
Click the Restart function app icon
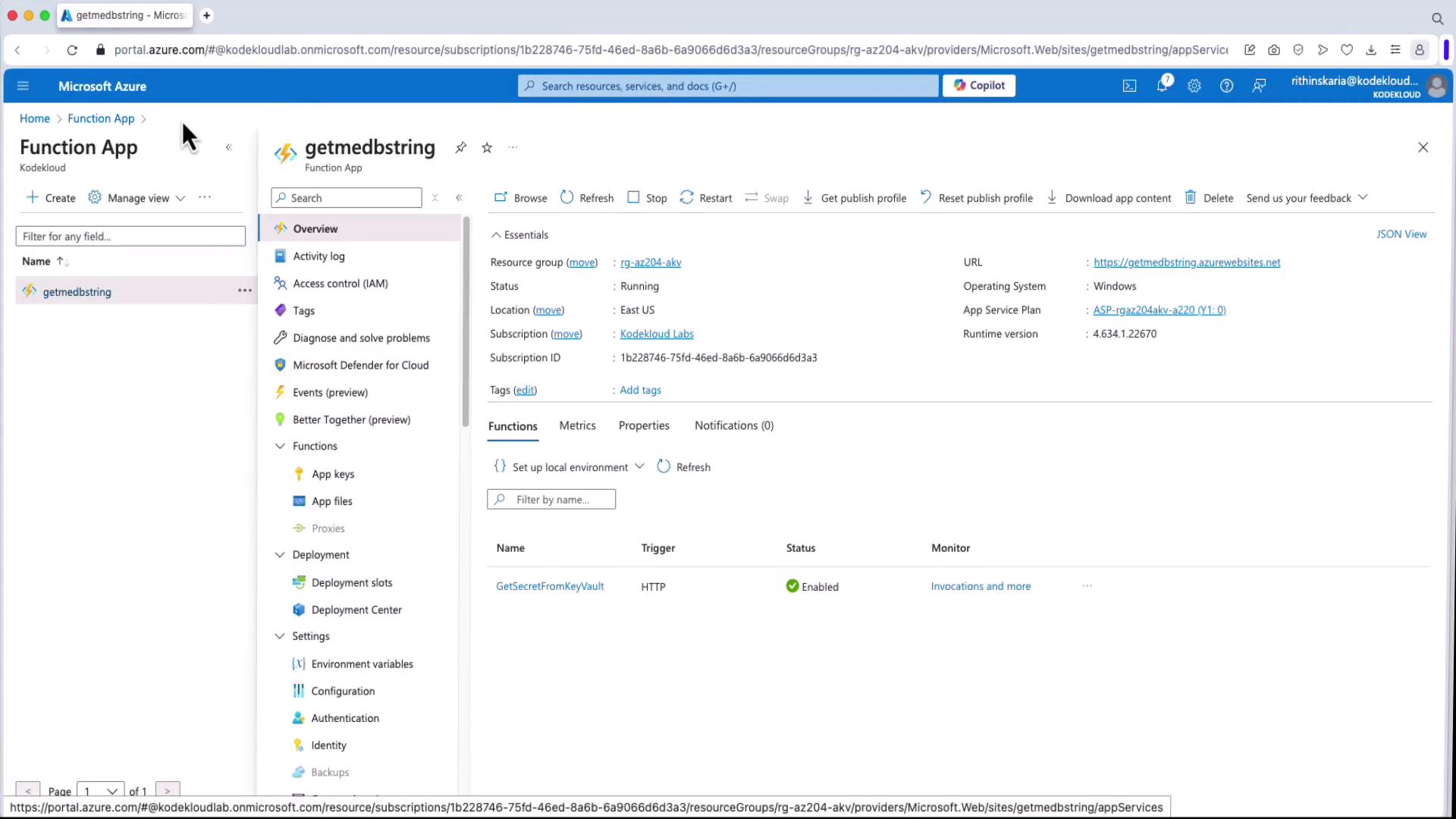(686, 197)
